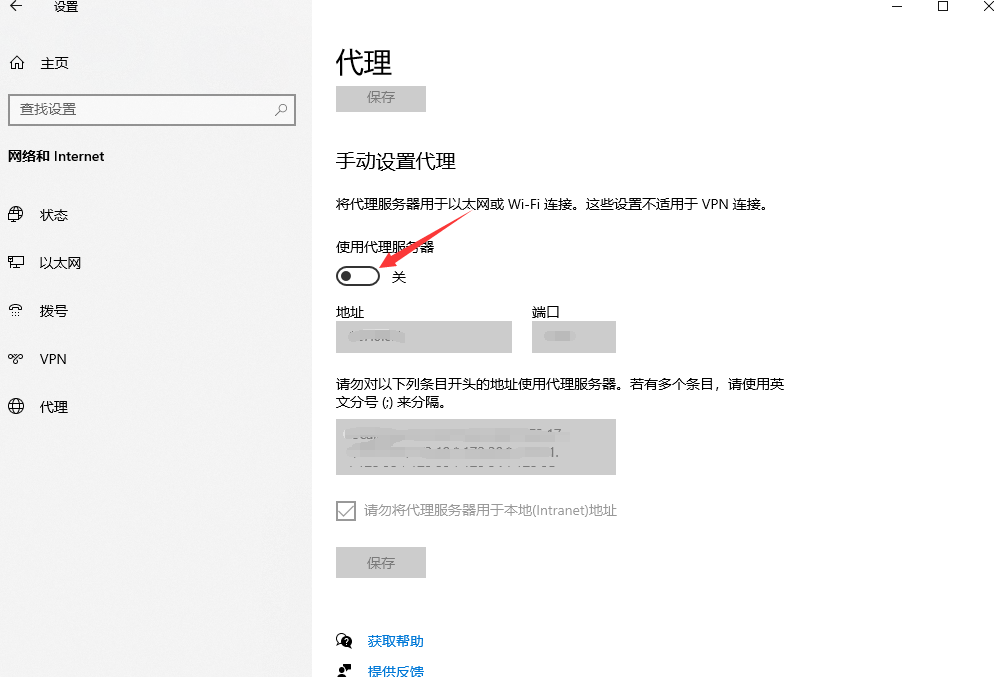Viewport: 1003px width, 677px height.
Task: Click the 主页 (Home) house icon
Action: point(17,62)
